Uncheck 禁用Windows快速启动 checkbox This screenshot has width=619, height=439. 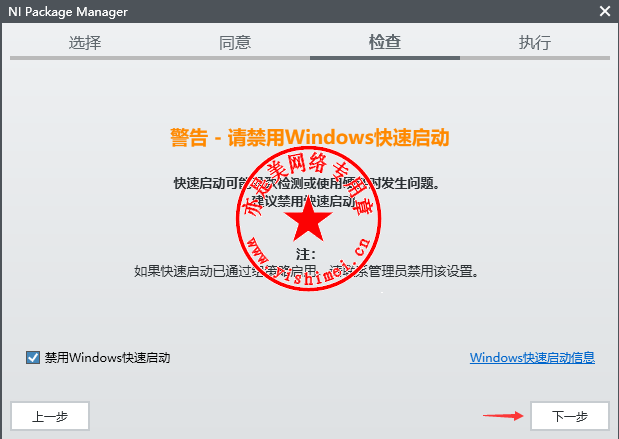33,358
